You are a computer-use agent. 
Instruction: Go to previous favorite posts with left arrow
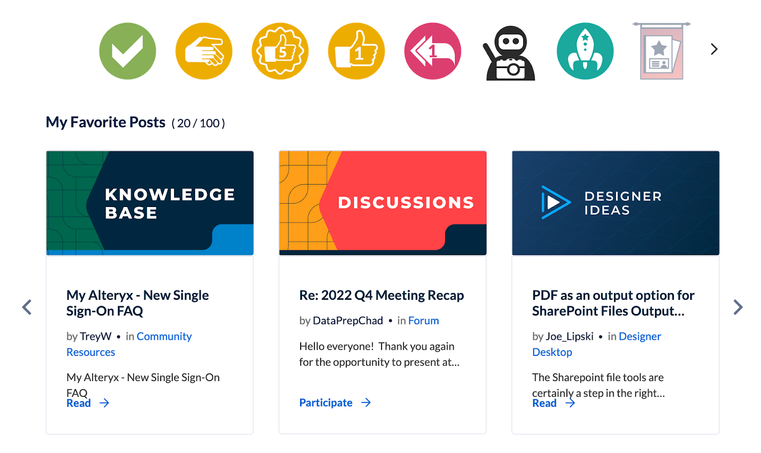(27, 307)
